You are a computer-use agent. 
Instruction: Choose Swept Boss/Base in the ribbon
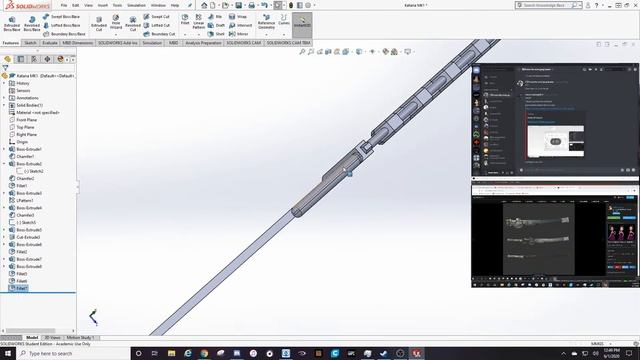61,17
